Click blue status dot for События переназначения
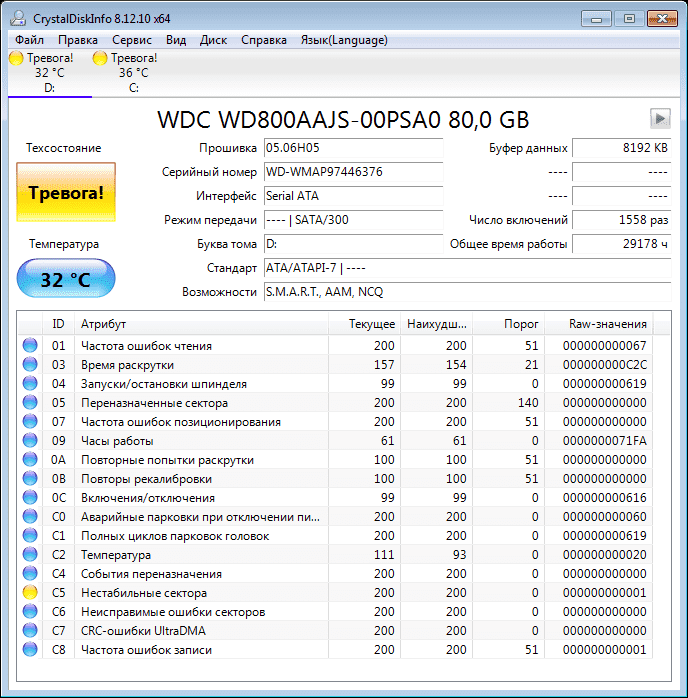Image resolution: width=688 pixels, height=698 pixels. tap(30, 573)
